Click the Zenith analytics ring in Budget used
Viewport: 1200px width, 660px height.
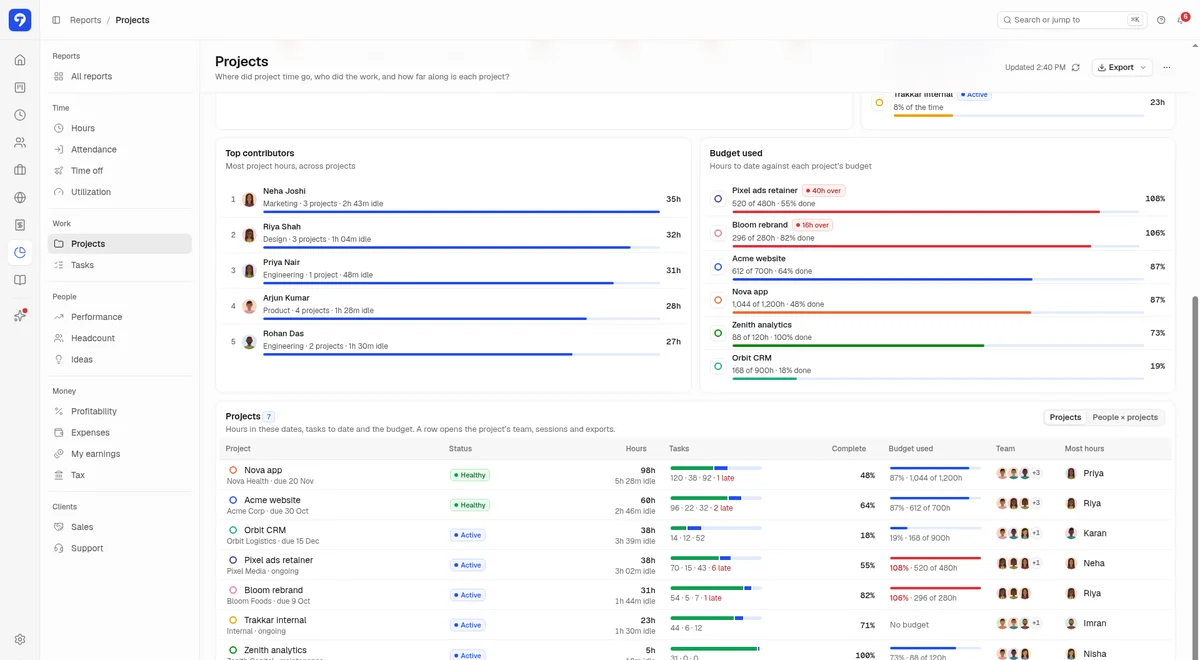click(x=717, y=333)
